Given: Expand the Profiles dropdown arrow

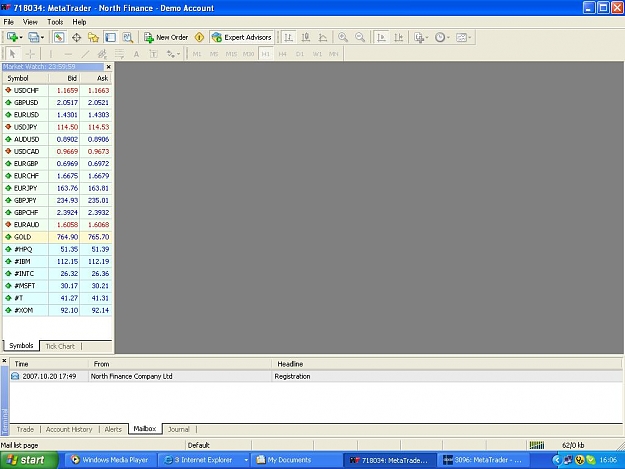Looking at the screenshot, I should point(42,38).
